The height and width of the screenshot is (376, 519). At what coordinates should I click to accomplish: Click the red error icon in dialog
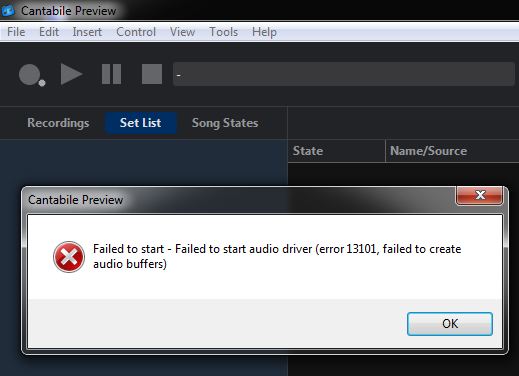point(69,257)
